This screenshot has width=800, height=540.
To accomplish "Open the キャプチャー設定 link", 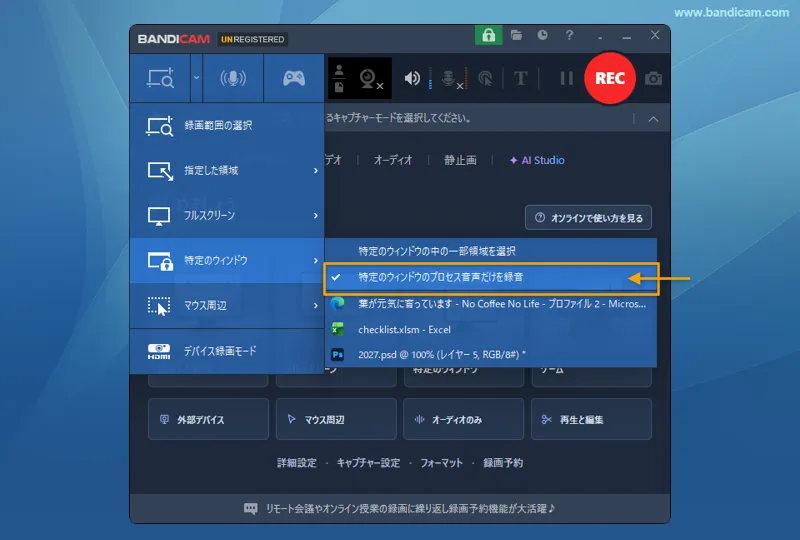I will point(368,463).
